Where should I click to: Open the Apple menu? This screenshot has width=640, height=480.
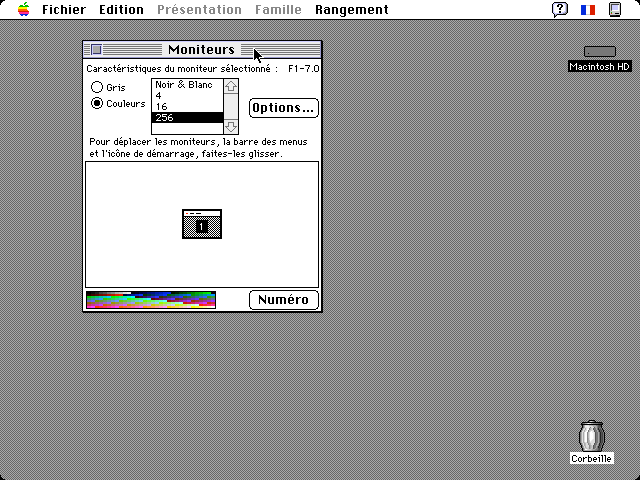click(x=24, y=9)
